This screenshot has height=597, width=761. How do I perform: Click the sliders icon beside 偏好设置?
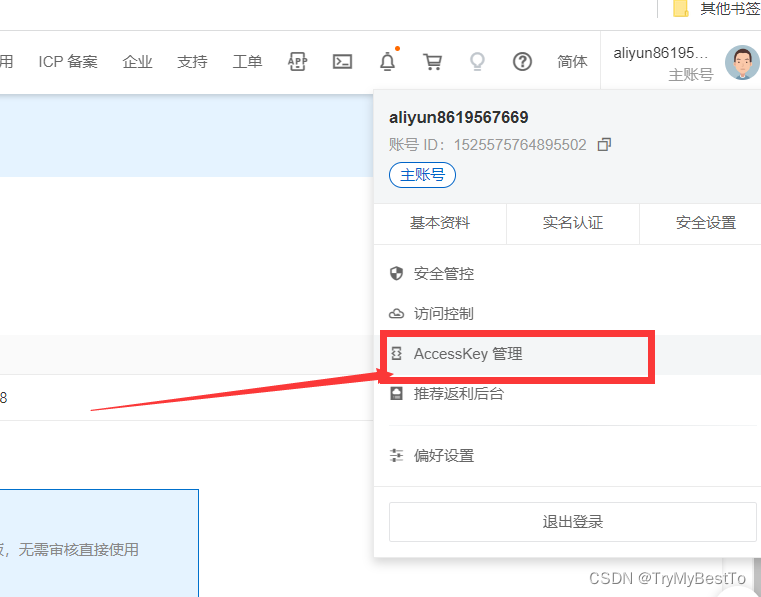click(x=396, y=455)
